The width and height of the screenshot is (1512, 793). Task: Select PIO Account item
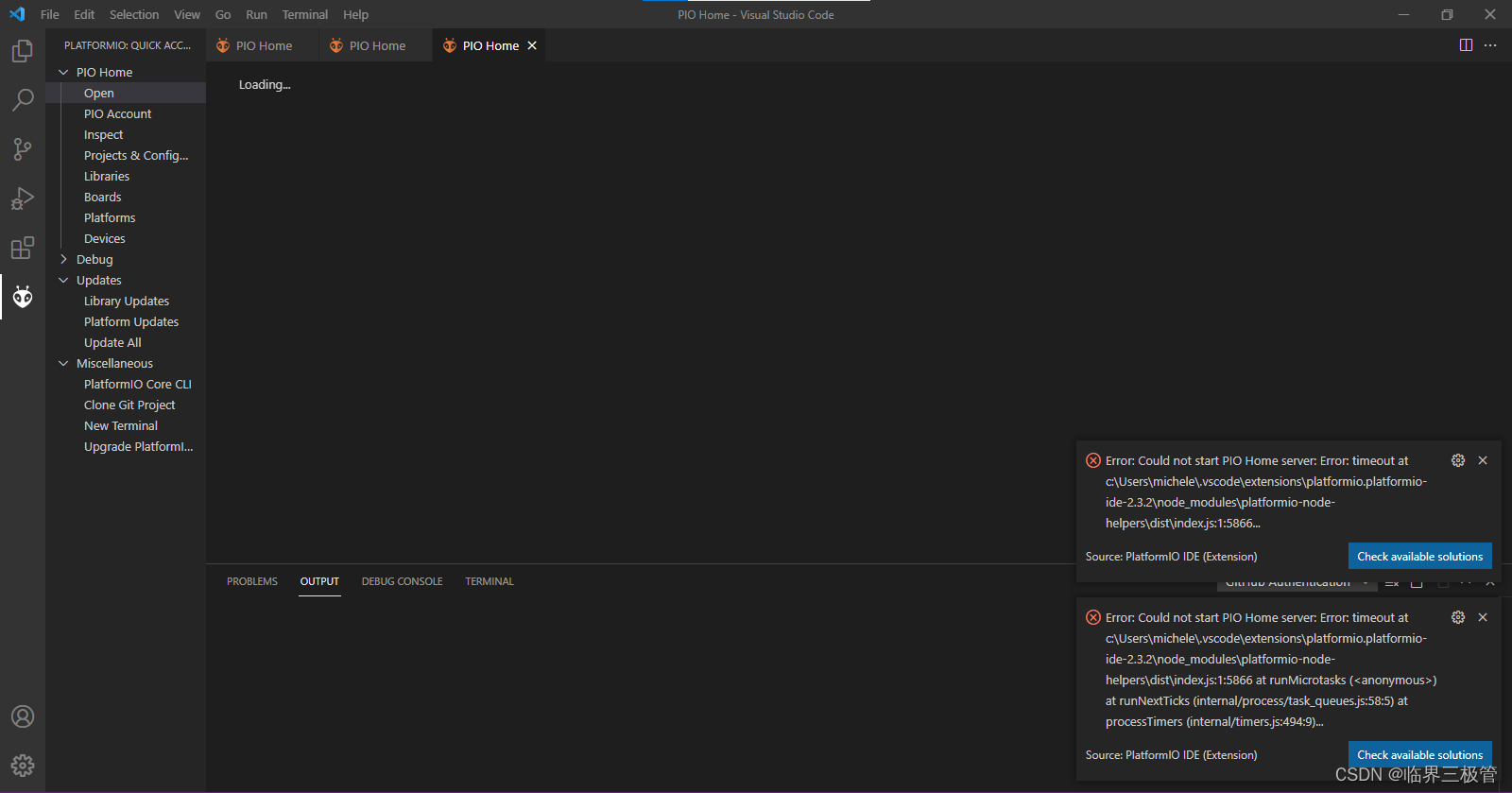click(x=126, y=113)
